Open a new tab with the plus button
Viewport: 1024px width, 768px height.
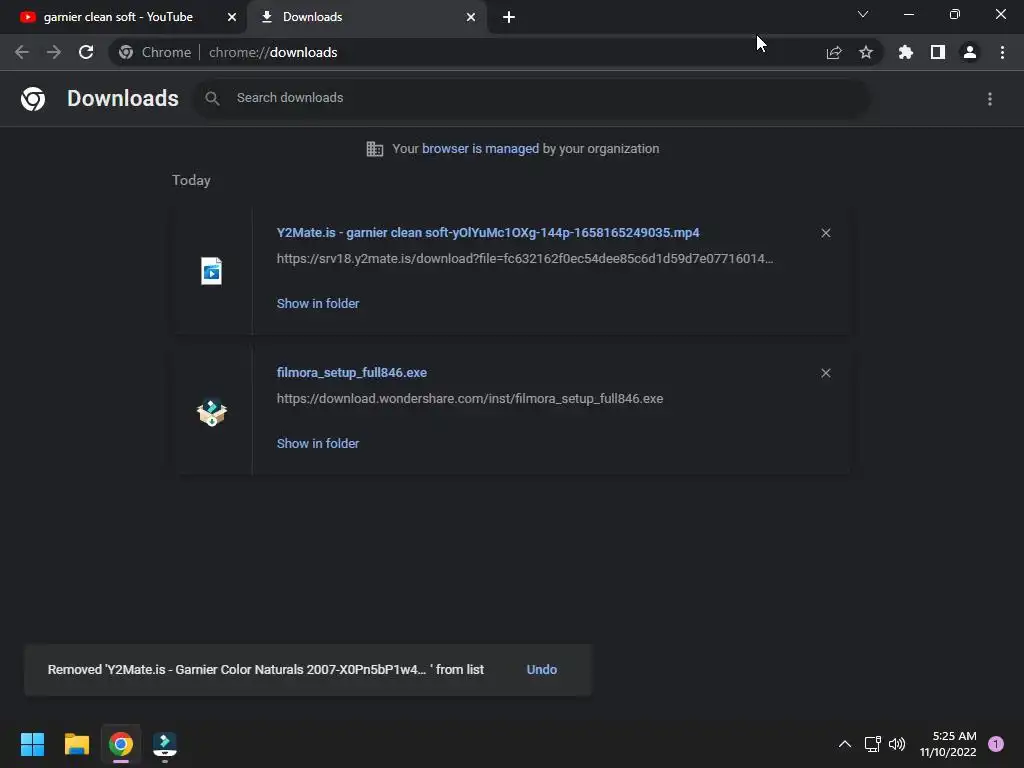pyautogui.click(x=509, y=17)
